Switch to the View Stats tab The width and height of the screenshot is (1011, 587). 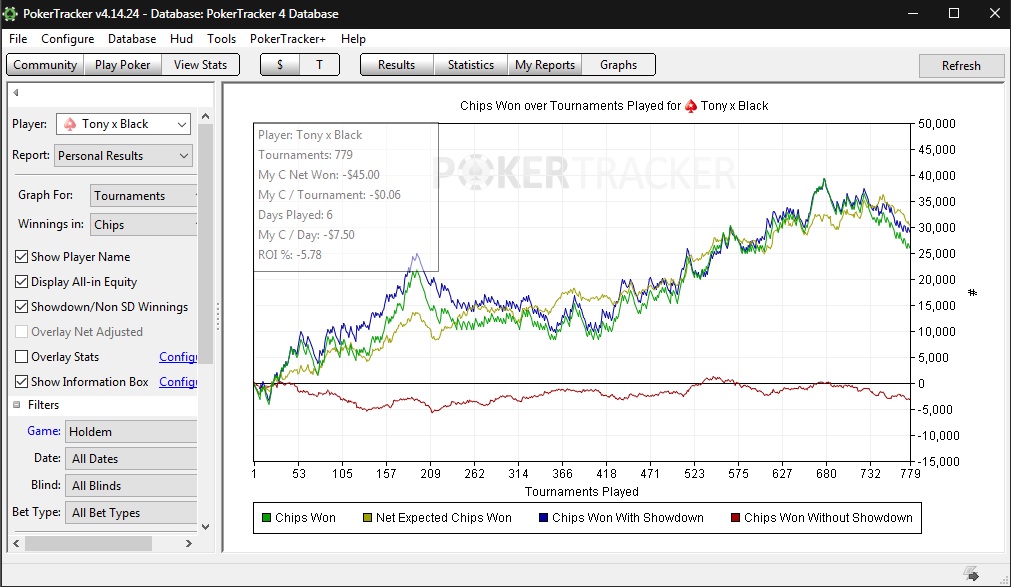200,65
